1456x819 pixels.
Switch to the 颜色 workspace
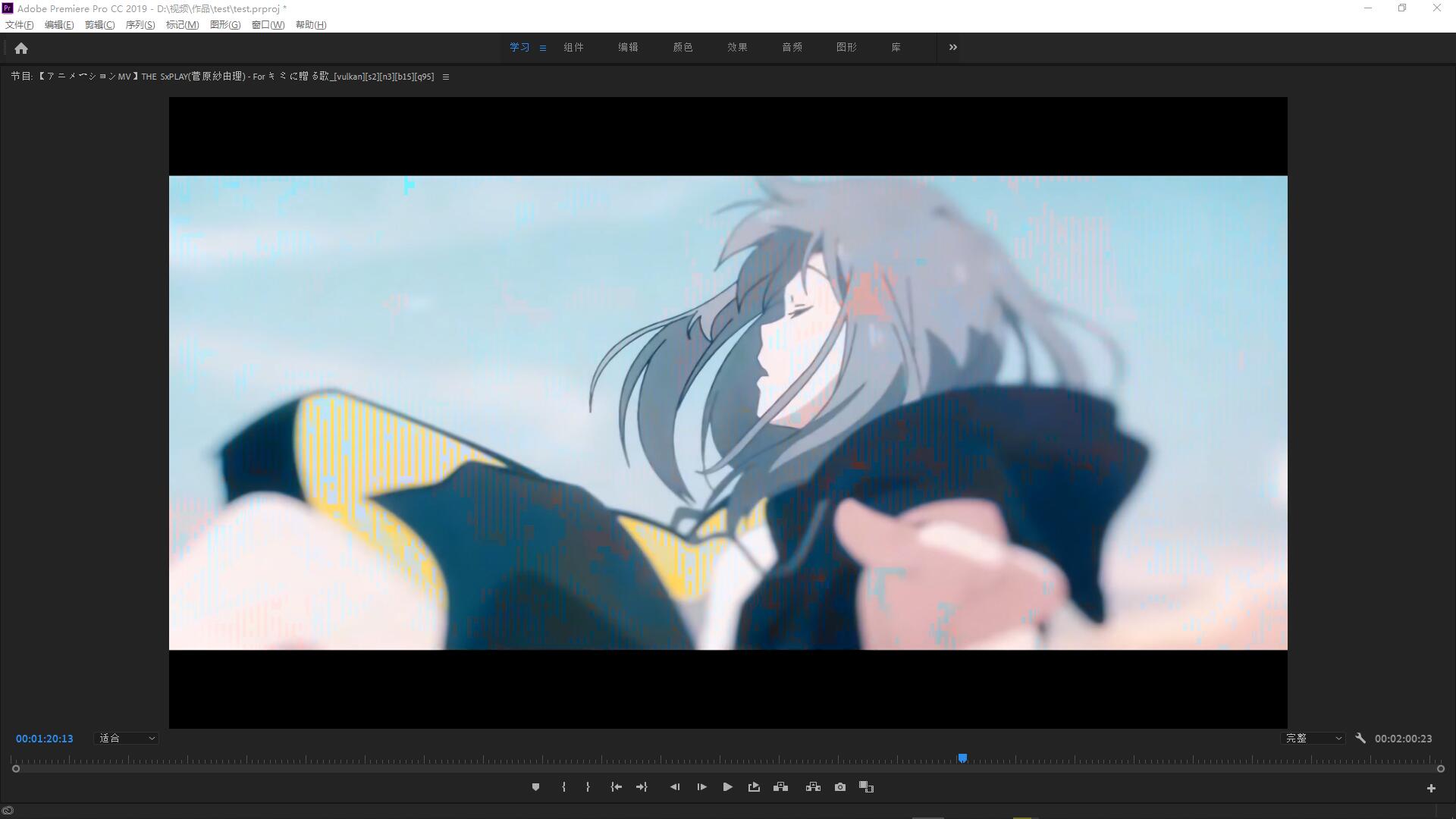coord(683,46)
